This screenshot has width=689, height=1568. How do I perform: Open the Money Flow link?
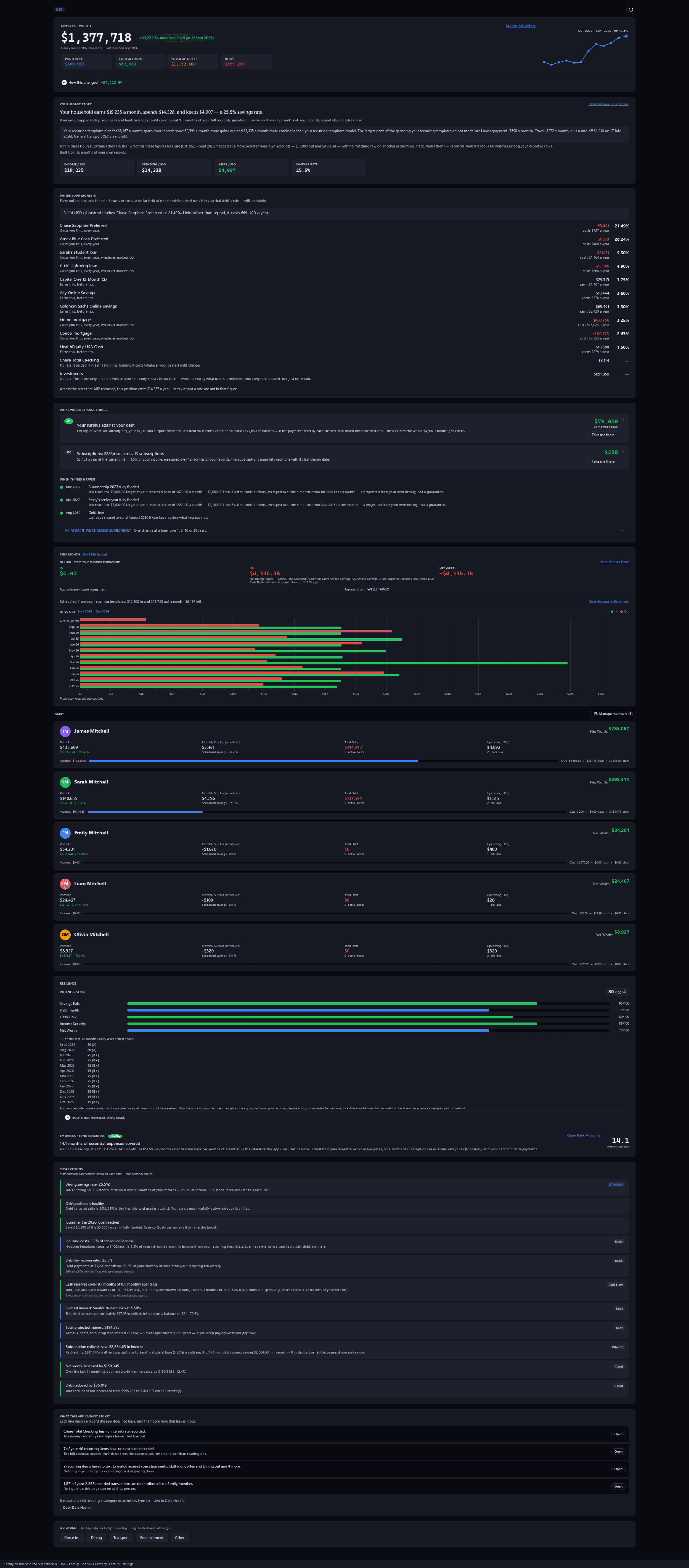coord(614,562)
